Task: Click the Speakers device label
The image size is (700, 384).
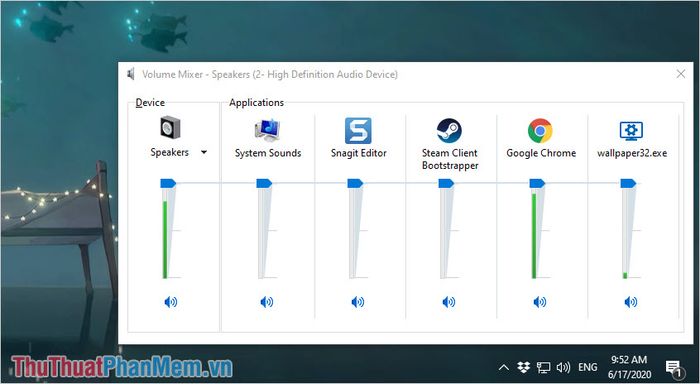Action: [x=170, y=152]
